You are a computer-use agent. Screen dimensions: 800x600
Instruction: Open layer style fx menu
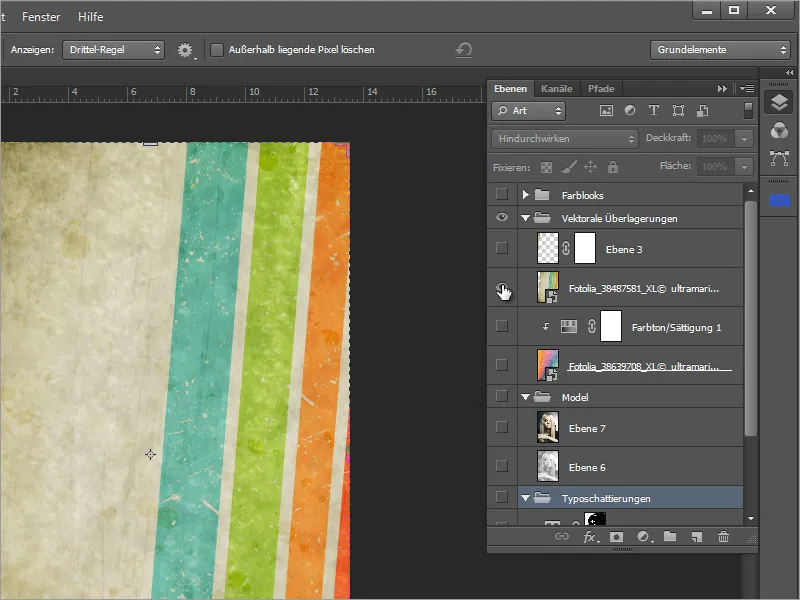(x=590, y=537)
